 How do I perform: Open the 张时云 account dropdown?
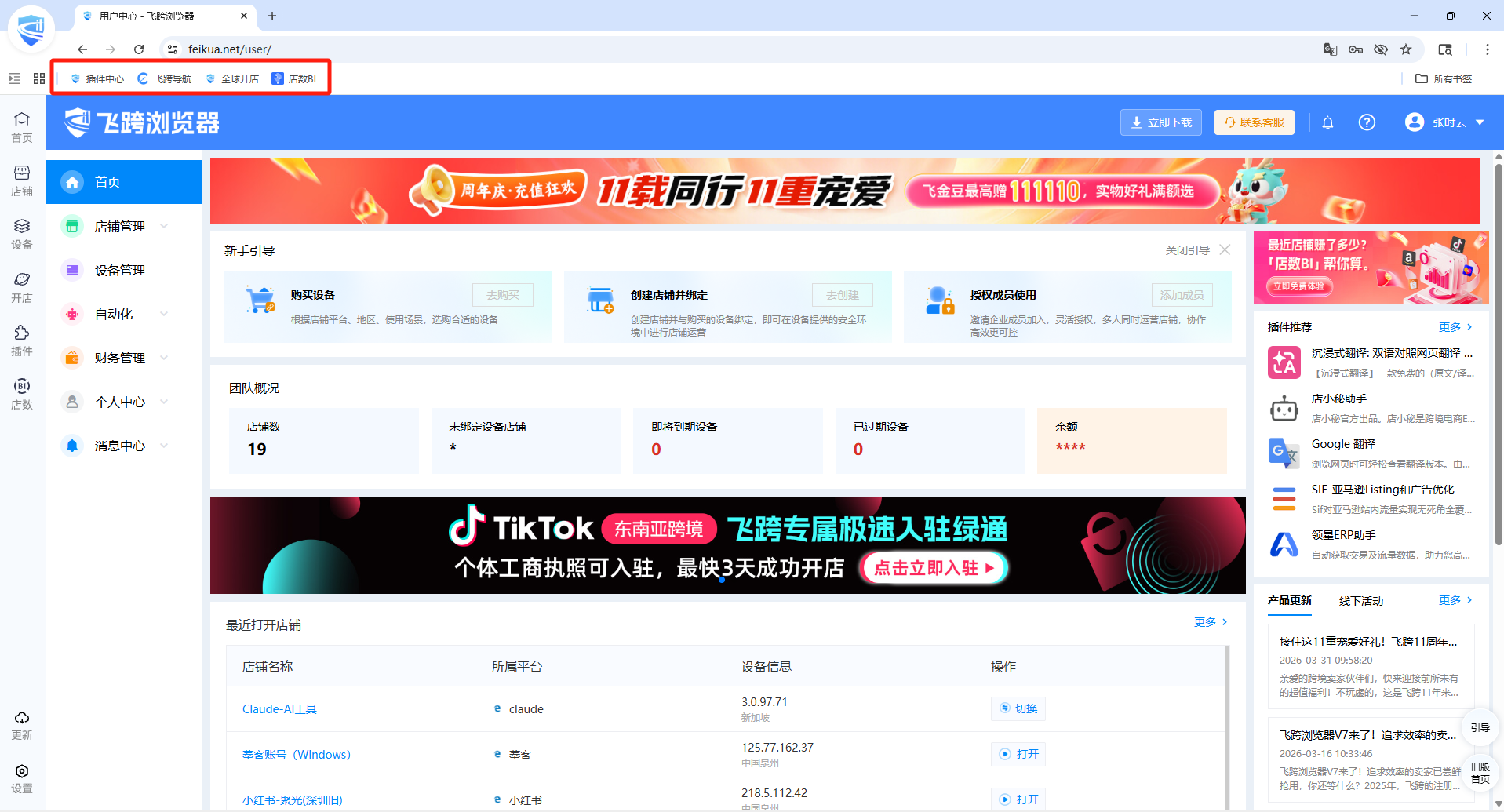pos(1445,122)
